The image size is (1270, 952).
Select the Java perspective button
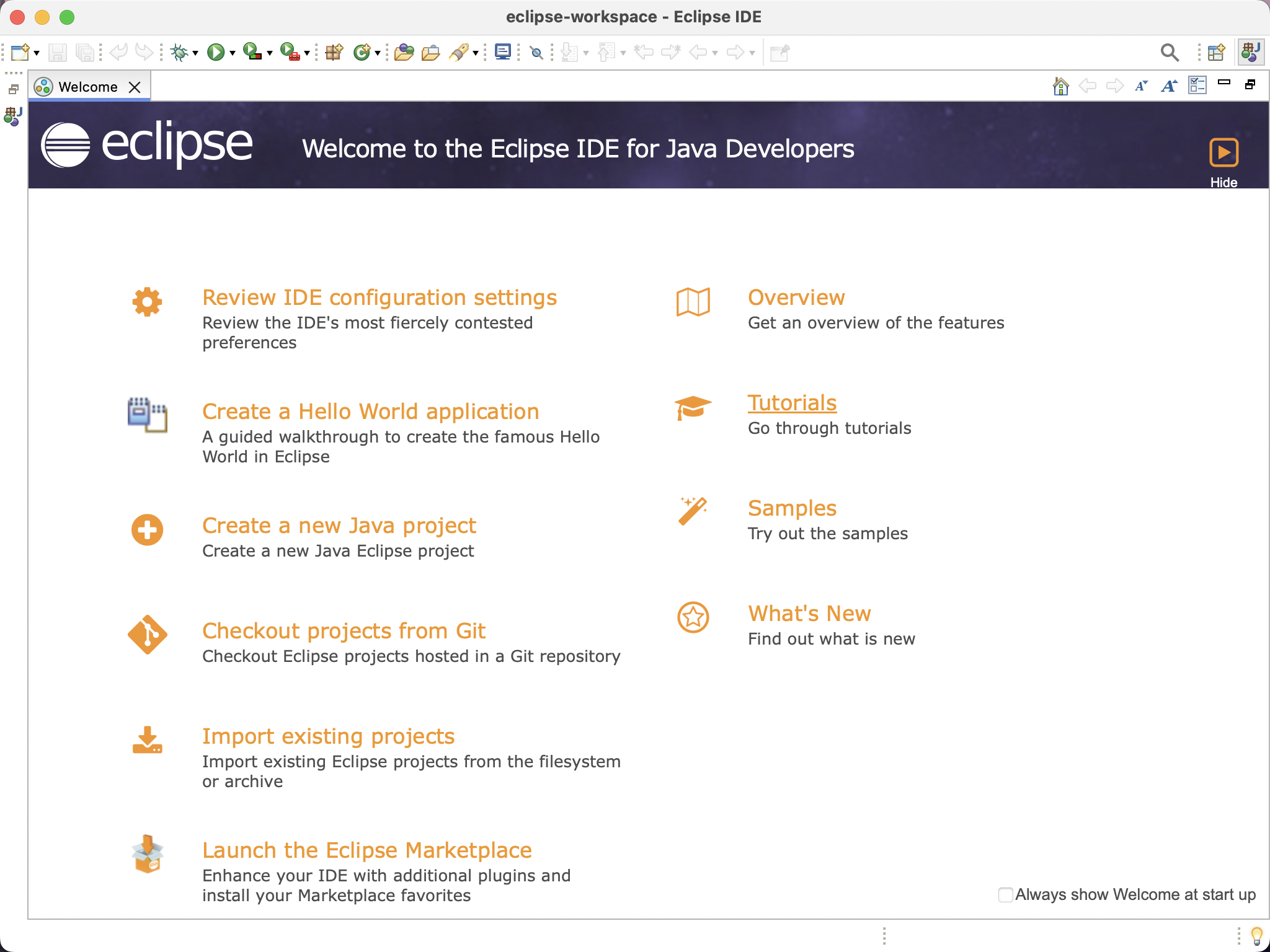(x=1251, y=53)
